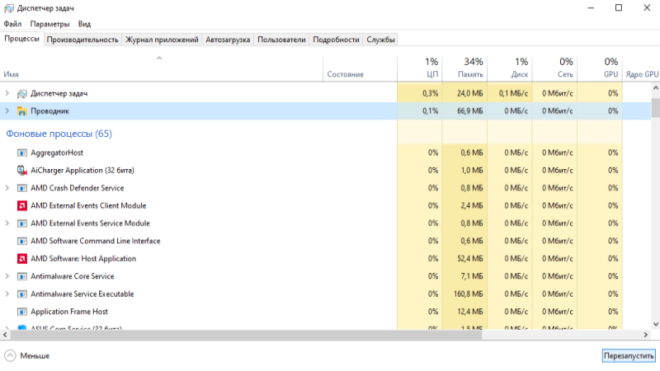Click the horizontal scrollbar thumb
The height and width of the screenshot is (371, 660).
pos(246,335)
